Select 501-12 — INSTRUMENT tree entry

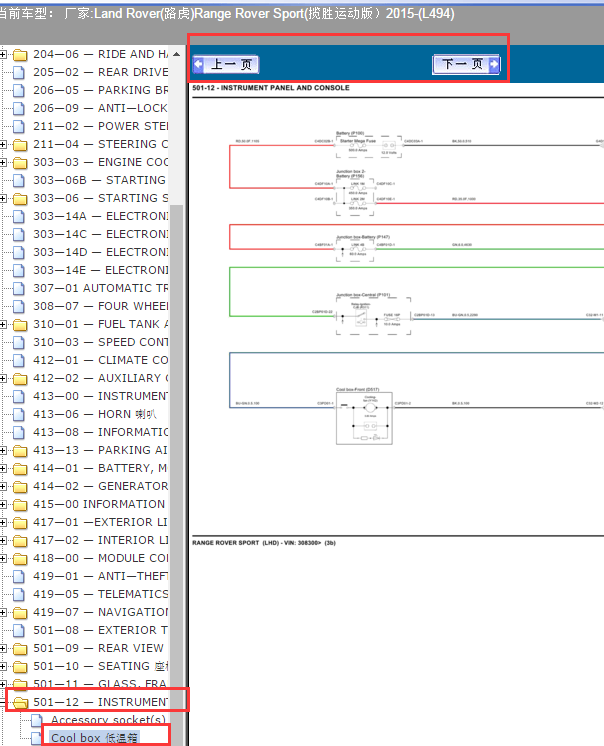pos(100,702)
